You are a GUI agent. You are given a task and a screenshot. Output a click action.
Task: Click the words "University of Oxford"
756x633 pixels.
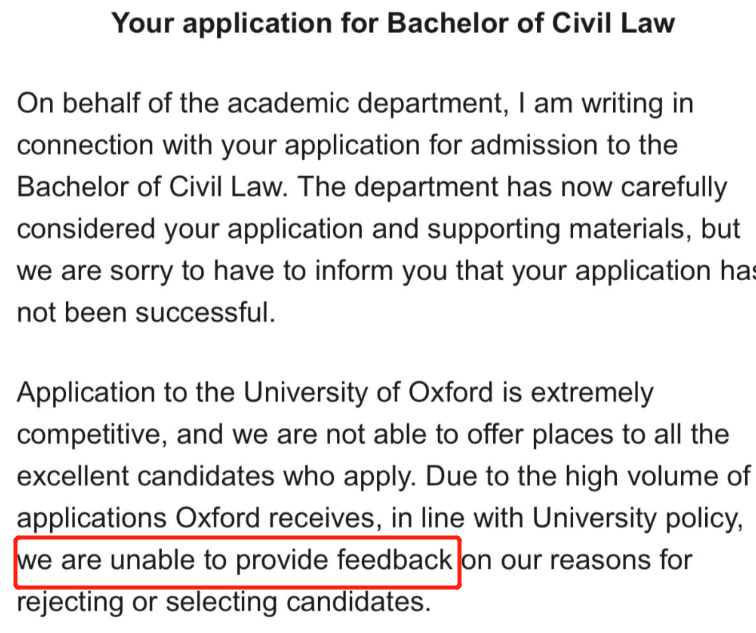click(x=368, y=393)
